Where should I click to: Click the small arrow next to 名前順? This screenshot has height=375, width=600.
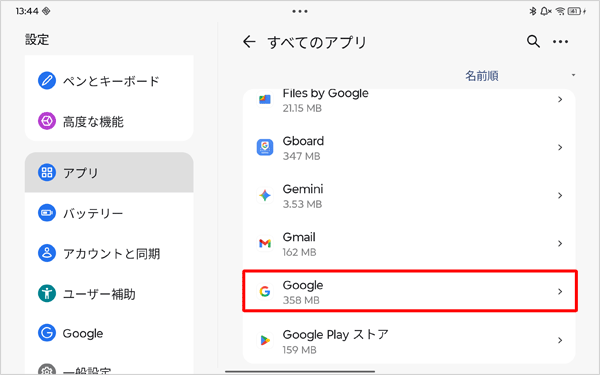pos(573,75)
